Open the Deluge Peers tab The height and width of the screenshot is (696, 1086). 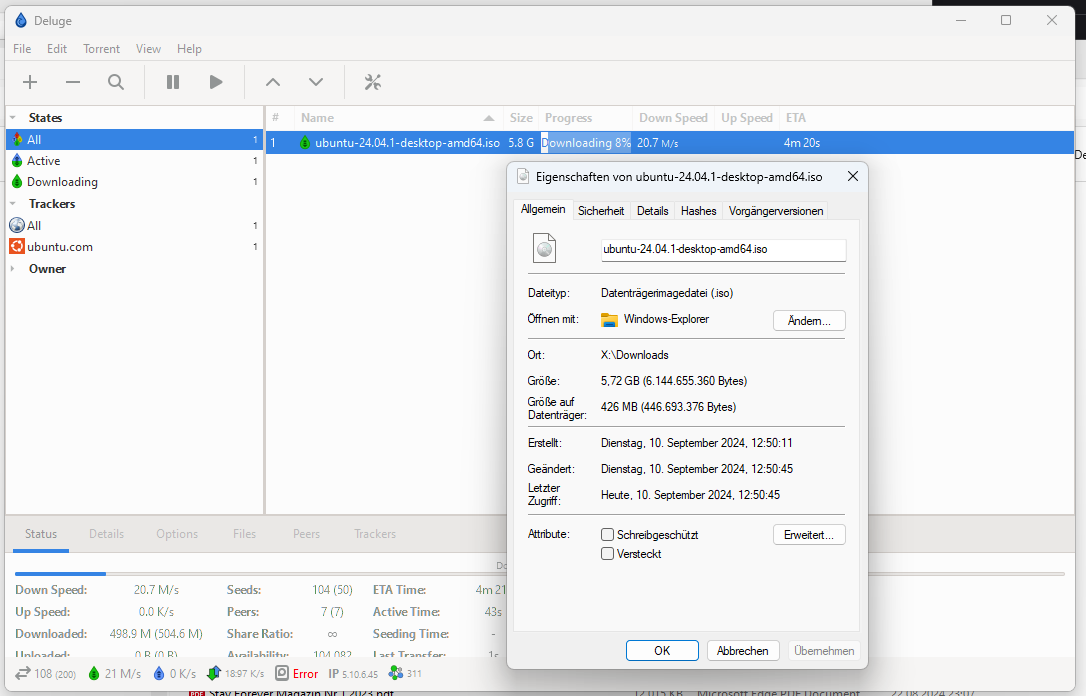point(306,534)
